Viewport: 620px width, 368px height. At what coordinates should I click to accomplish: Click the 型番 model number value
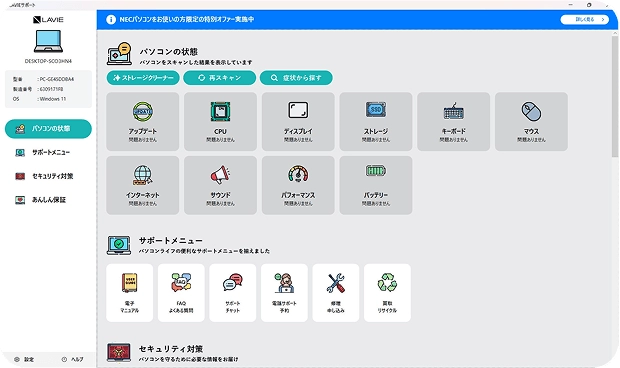point(57,79)
